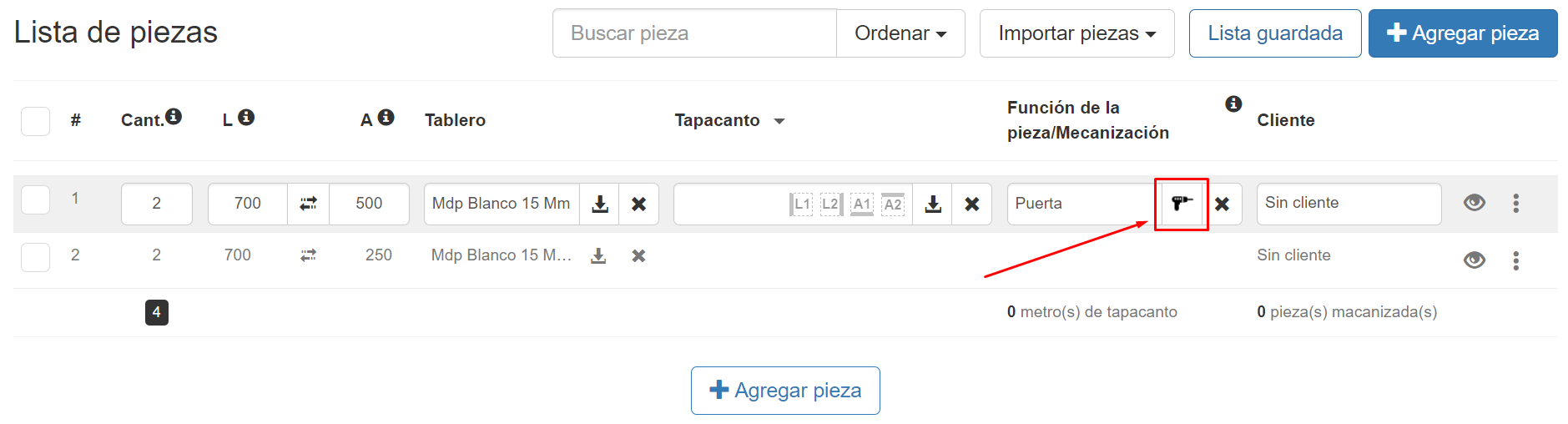Click the download icon beside row 1 edge banding
Viewport: 1568px width, 424px height.
click(933, 204)
